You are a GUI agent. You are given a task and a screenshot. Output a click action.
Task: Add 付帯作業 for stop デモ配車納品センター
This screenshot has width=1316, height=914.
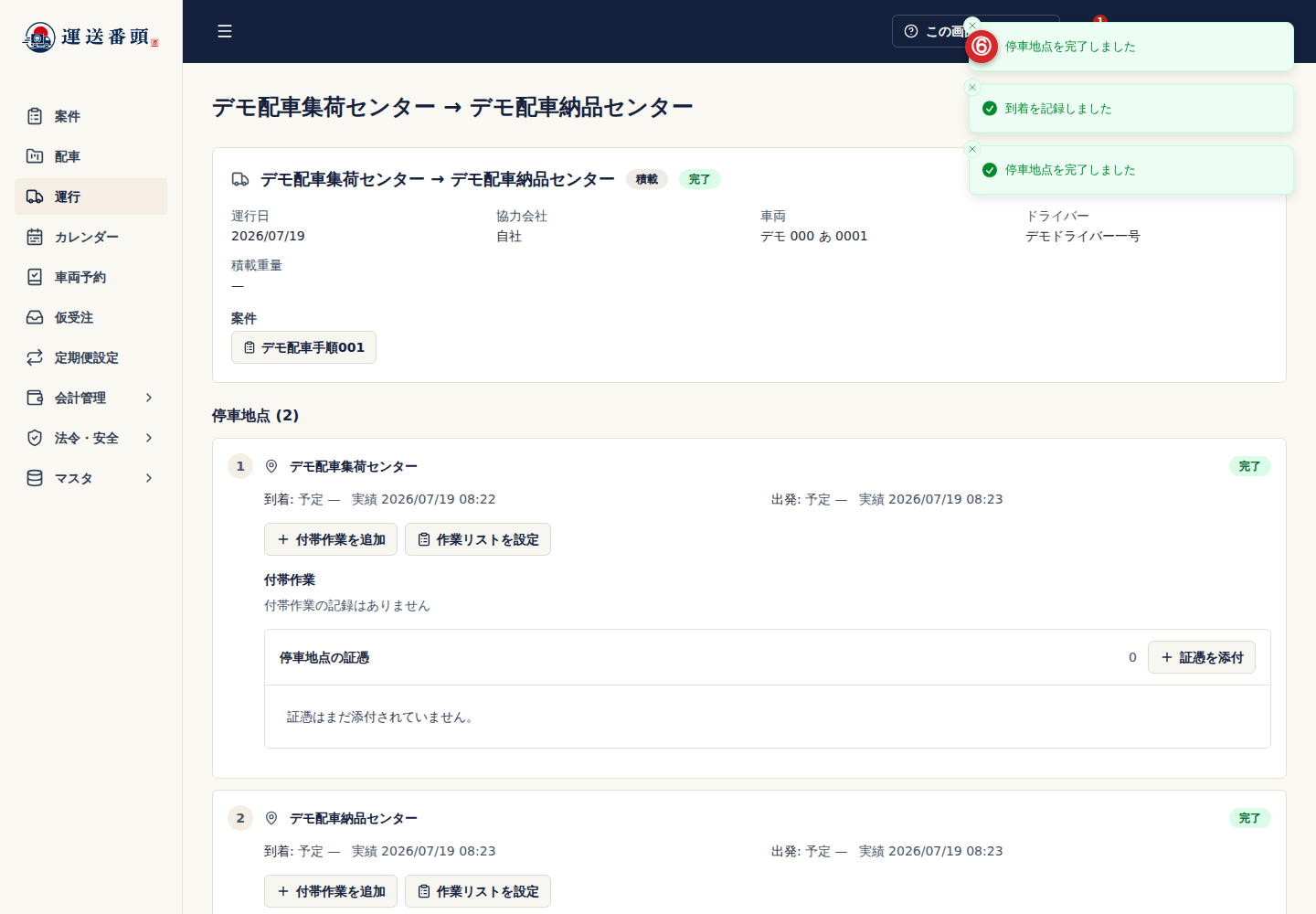point(331,891)
